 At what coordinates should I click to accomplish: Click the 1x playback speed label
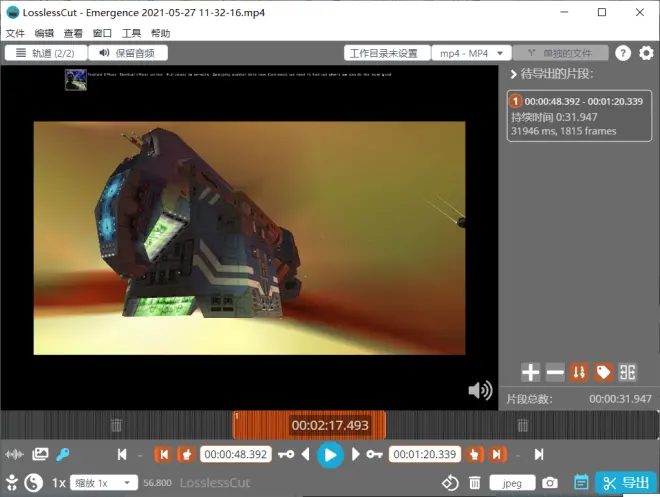[59, 483]
